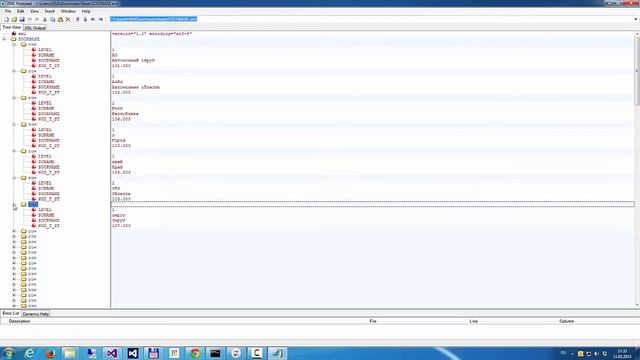Image resolution: width=640 pixels, height=360 pixels.
Task: Click the Redo toolbar icon
Action: (37, 19)
